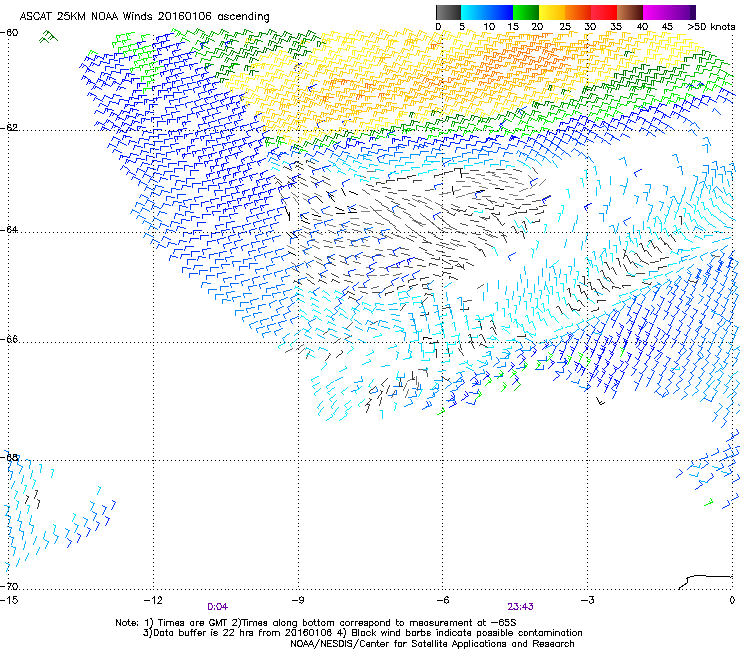Click the isolated dark green wind barbs beside -60

49,37
